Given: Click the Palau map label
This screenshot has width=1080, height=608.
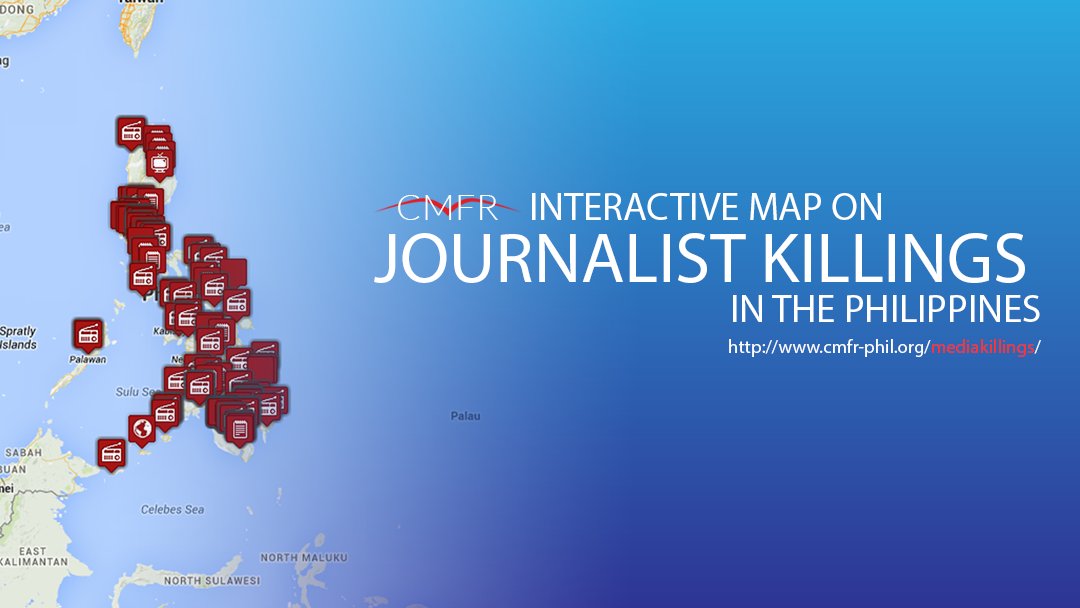Looking at the screenshot, I should point(466,416).
